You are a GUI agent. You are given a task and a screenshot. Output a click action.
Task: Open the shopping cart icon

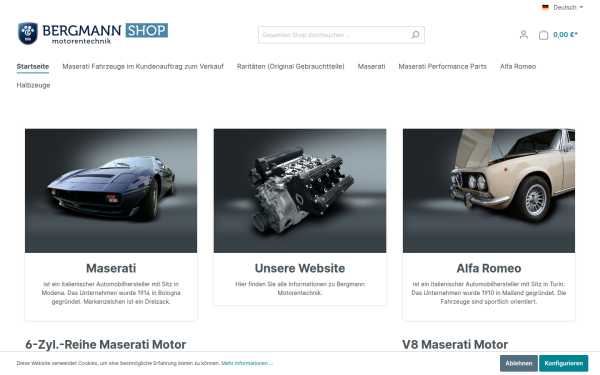tap(543, 35)
